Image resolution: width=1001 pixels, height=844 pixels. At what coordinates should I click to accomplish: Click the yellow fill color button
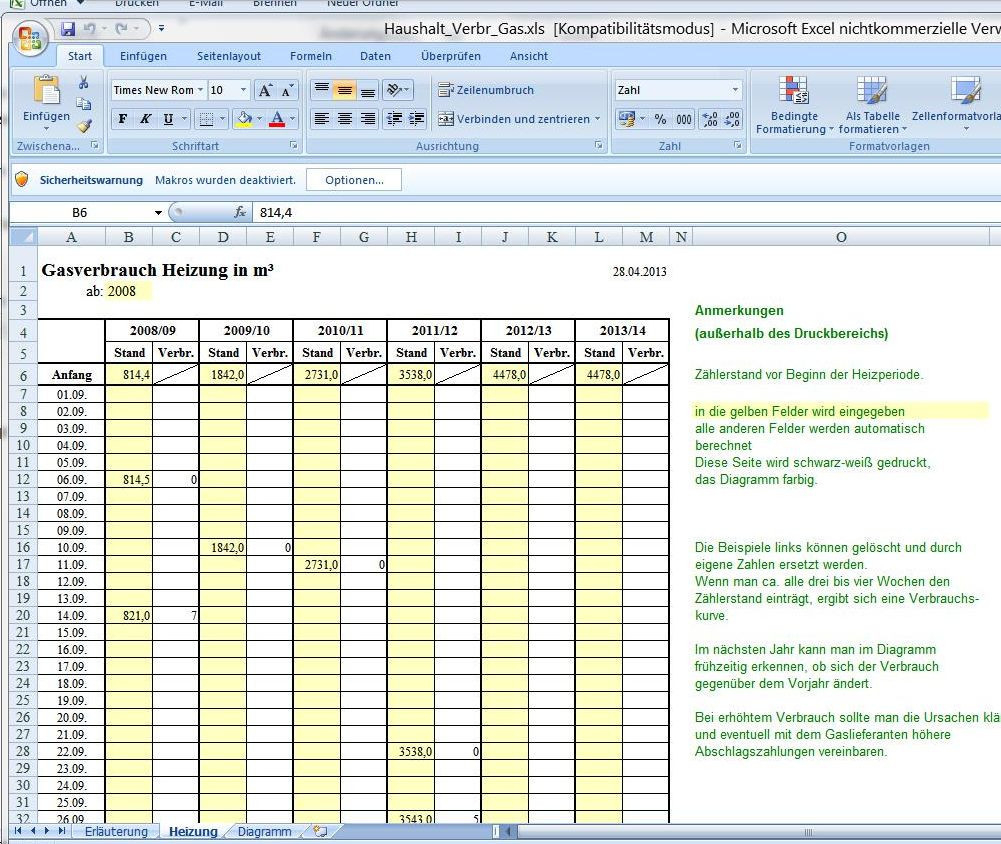pyautogui.click(x=242, y=119)
